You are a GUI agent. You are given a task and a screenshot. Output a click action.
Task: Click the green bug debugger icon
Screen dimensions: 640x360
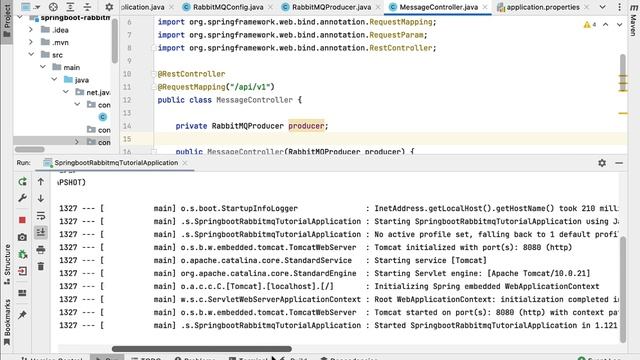[22, 254]
